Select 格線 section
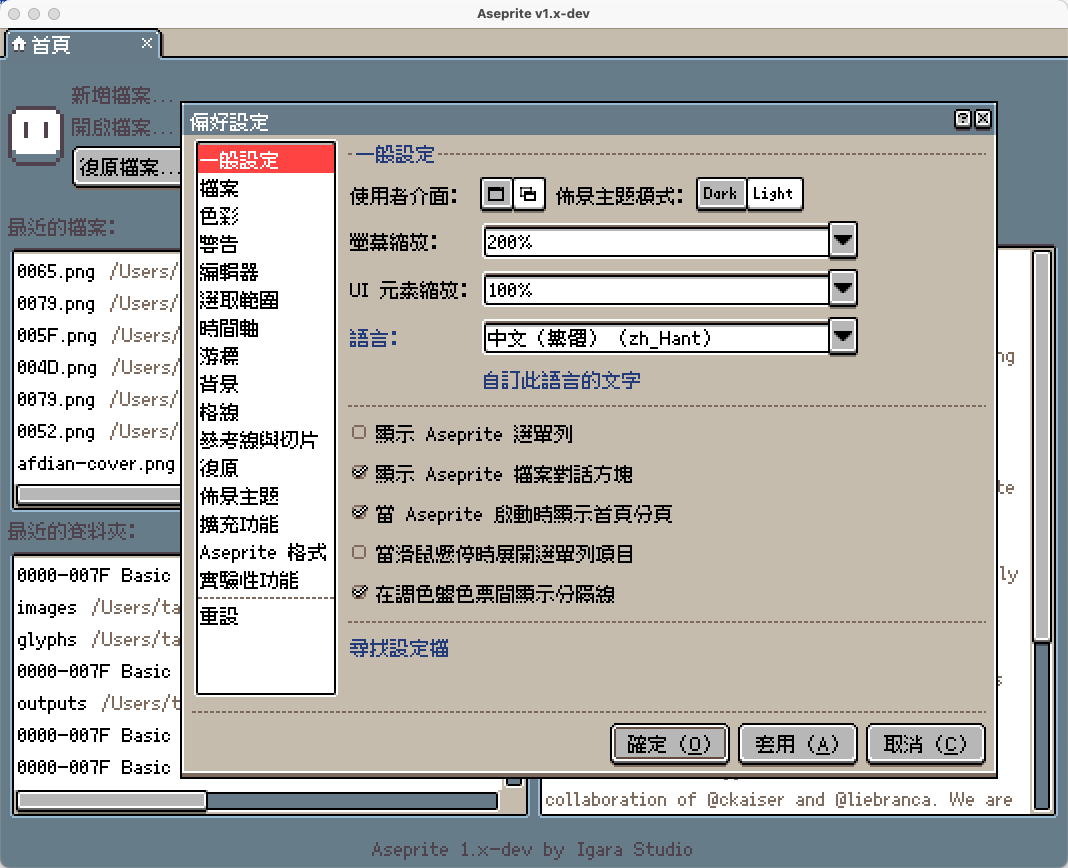This screenshot has height=868, width=1068. click(x=266, y=412)
